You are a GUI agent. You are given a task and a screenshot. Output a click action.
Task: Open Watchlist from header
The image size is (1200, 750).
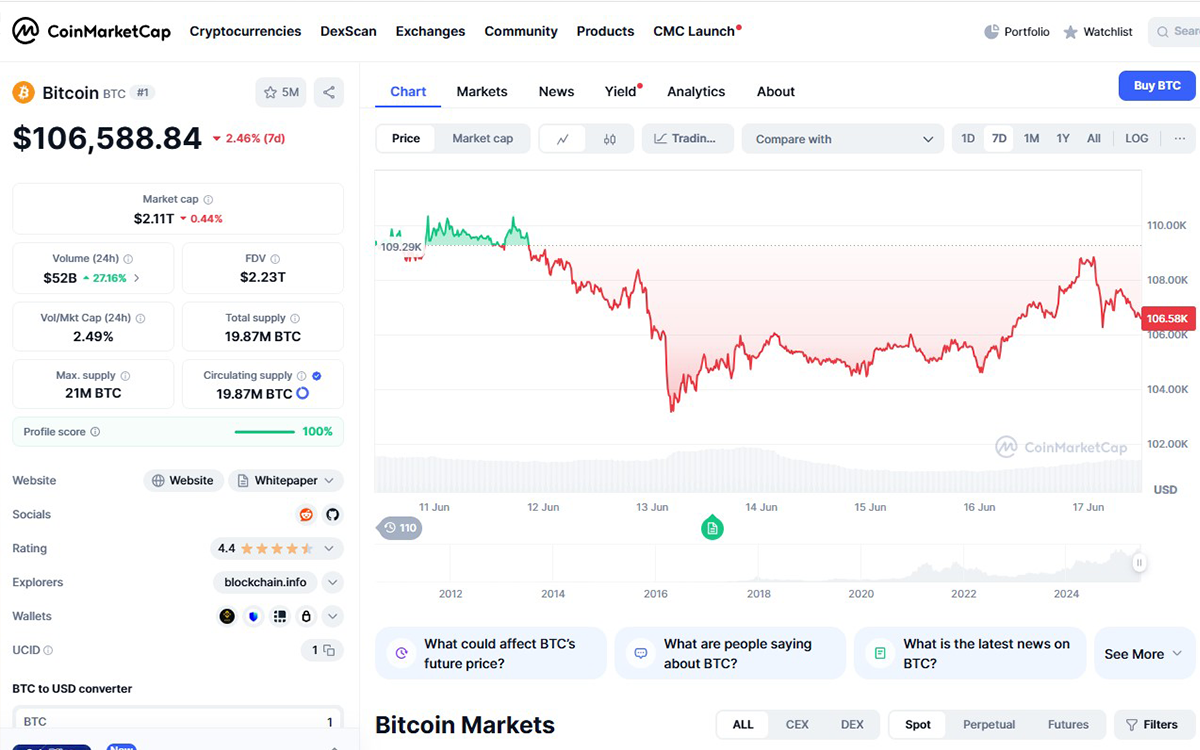pos(1098,32)
